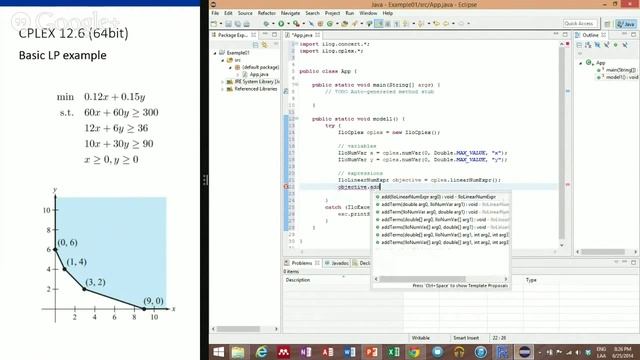Click Last Edit Location icon
640x360 pixels.
tap(436, 24)
